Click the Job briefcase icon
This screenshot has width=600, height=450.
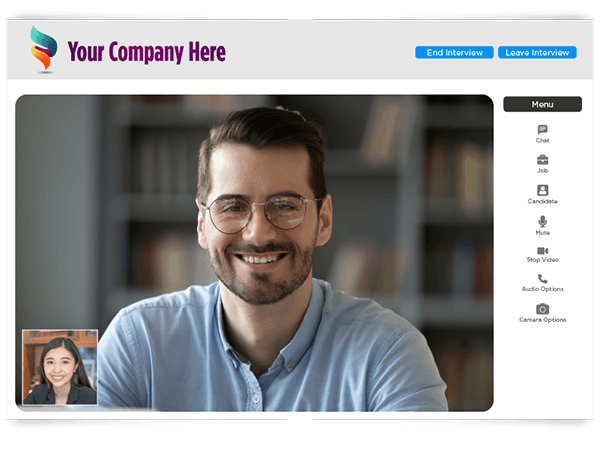pyautogui.click(x=542, y=160)
